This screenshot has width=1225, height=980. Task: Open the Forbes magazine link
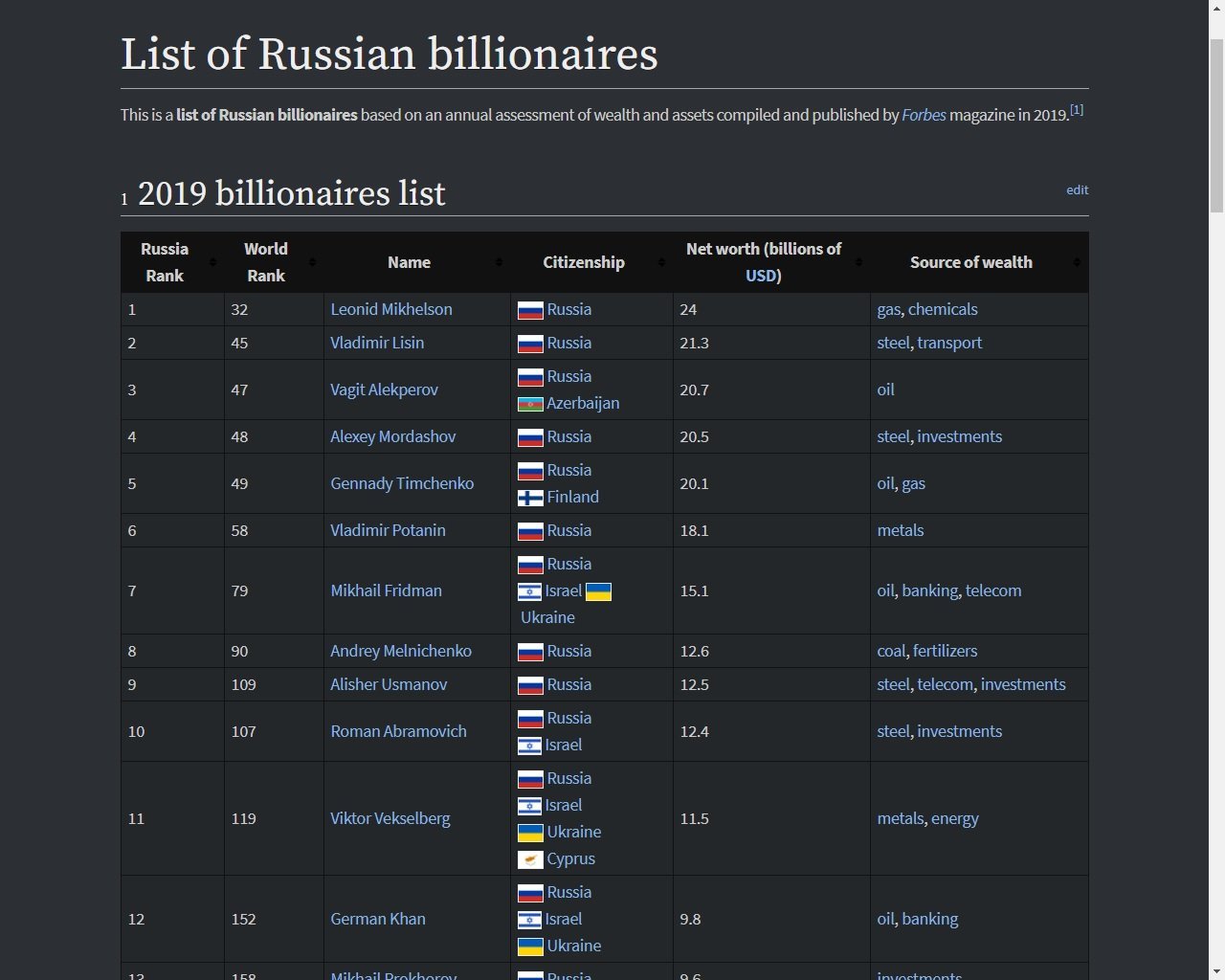coord(924,115)
